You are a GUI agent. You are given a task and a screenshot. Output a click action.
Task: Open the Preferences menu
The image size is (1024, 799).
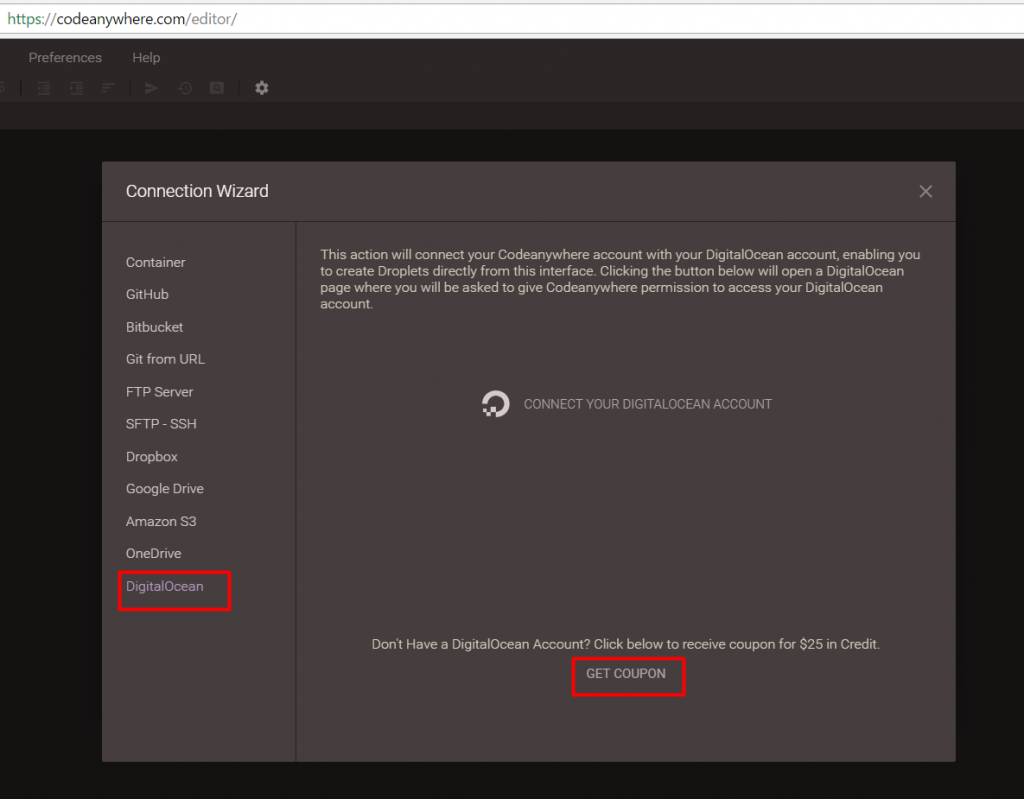coord(65,57)
